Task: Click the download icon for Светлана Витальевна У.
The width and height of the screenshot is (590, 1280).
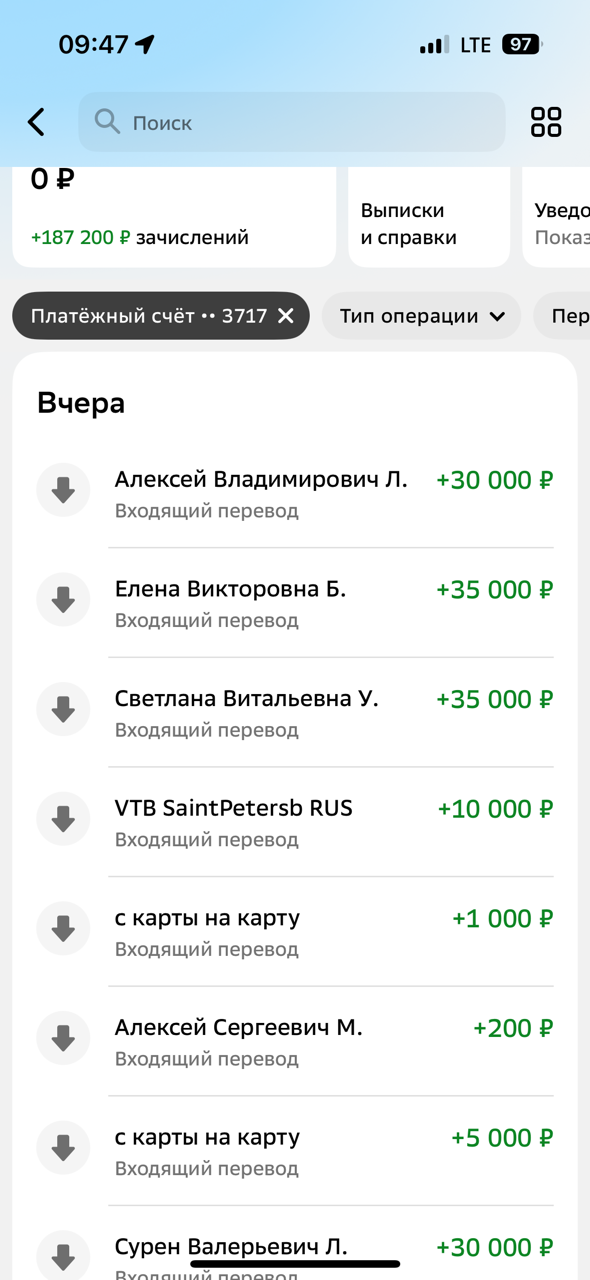Action: pyautogui.click(x=63, y=708)
